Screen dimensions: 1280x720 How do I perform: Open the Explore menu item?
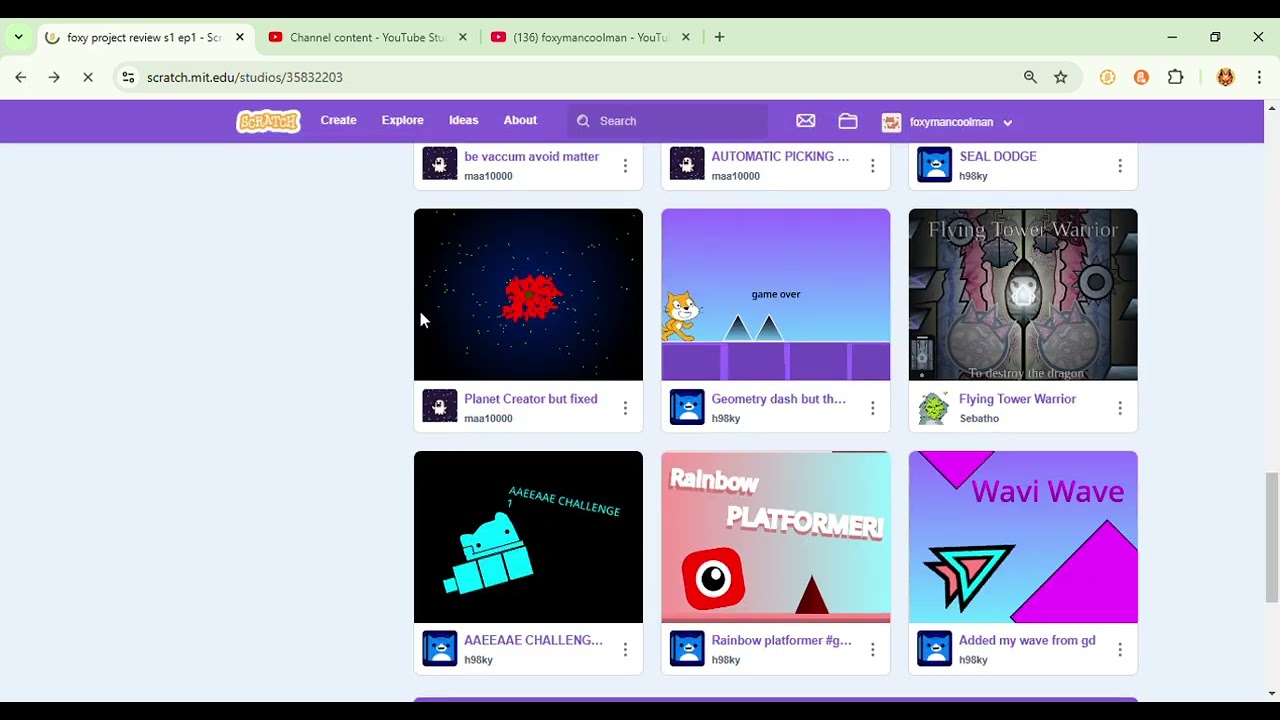402,120
